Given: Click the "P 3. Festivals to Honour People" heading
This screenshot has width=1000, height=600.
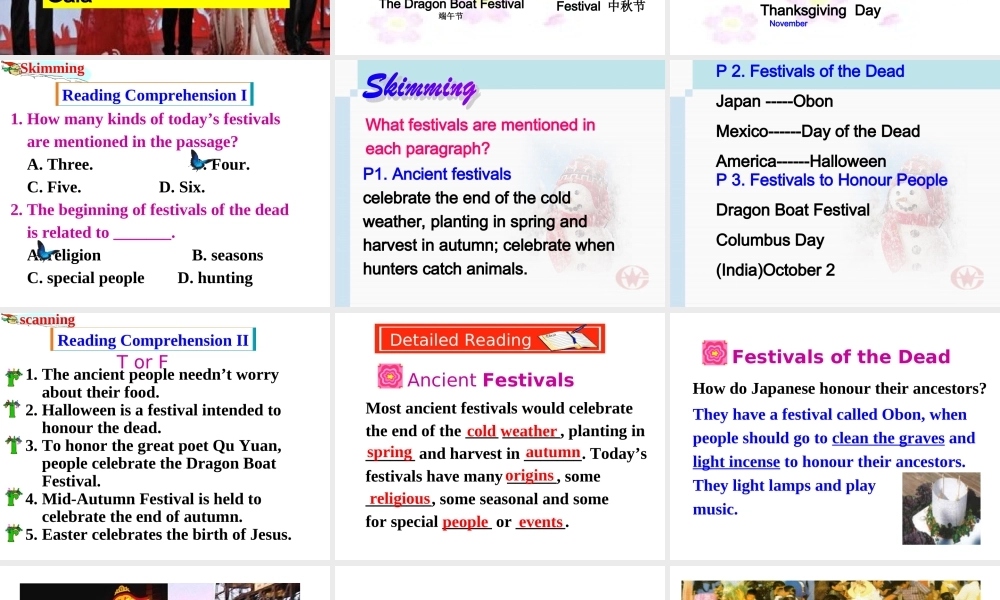Looking at the screenshot, I should 832,180.
